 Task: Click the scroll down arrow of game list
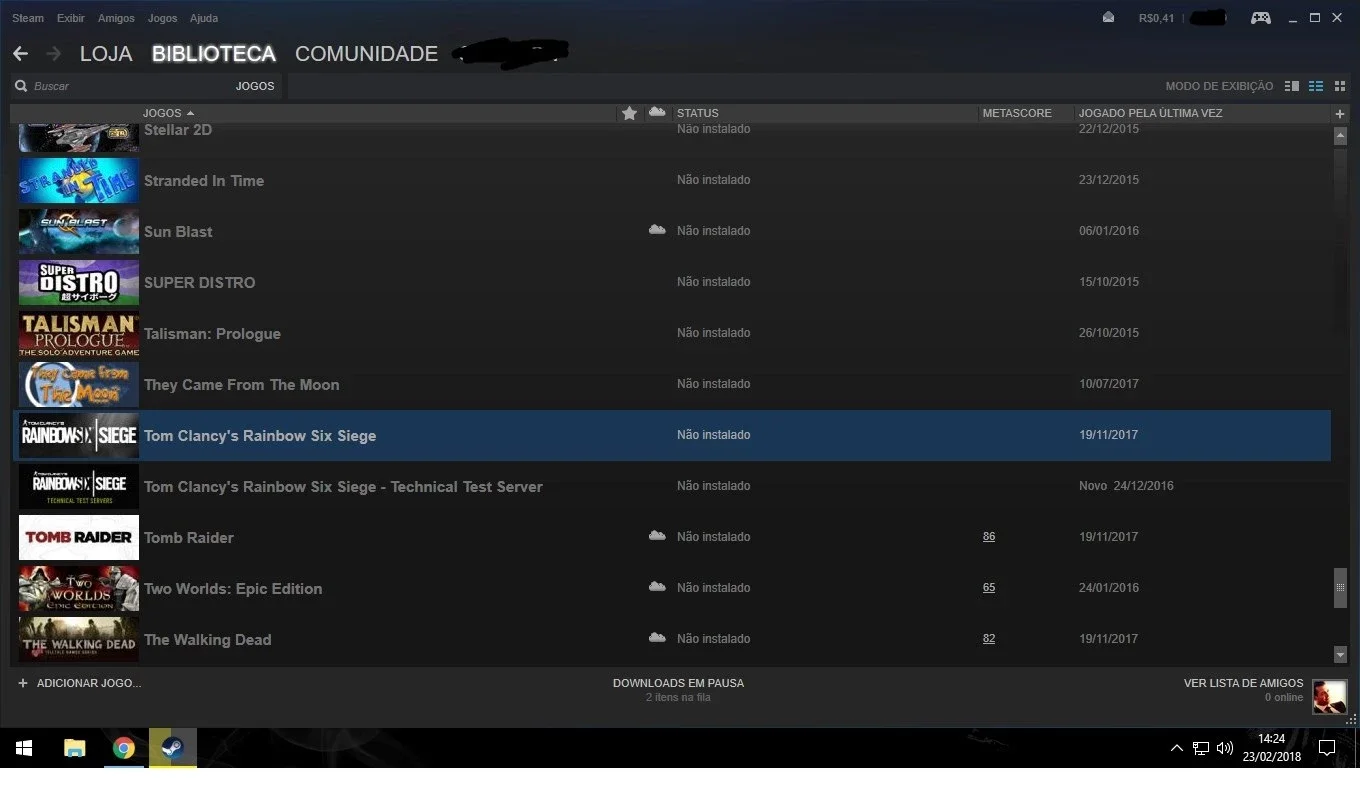point(1341,655)
